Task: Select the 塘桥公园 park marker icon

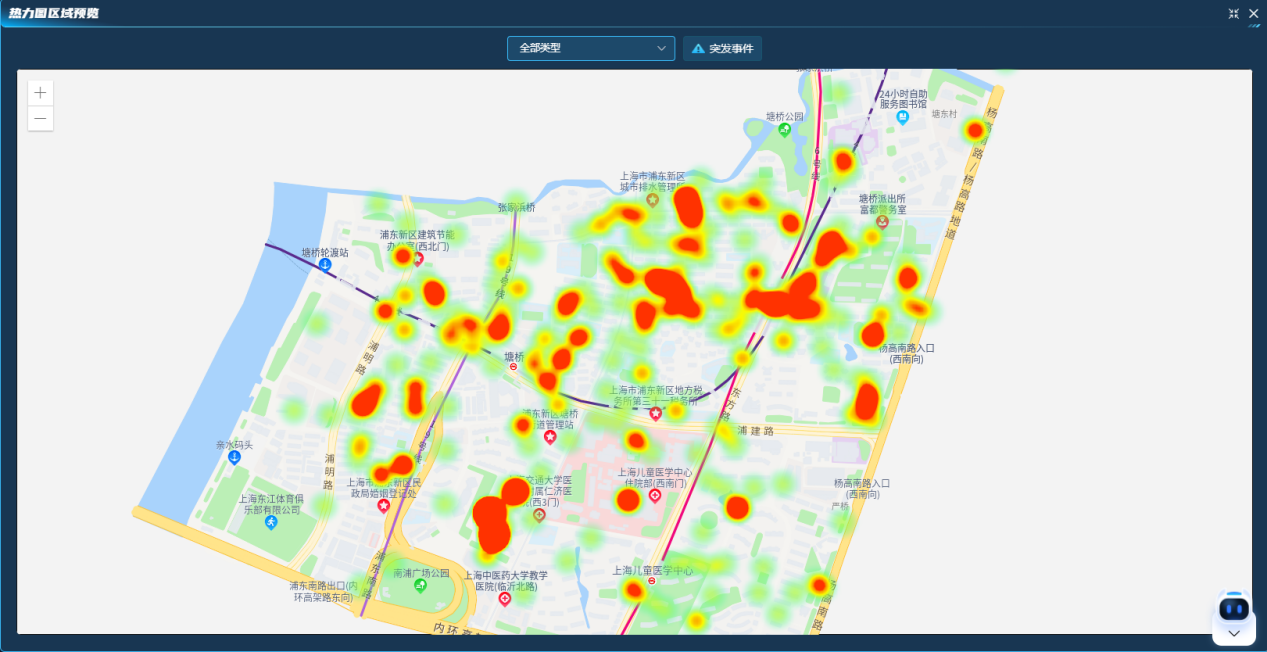Action: coord(785,129)
